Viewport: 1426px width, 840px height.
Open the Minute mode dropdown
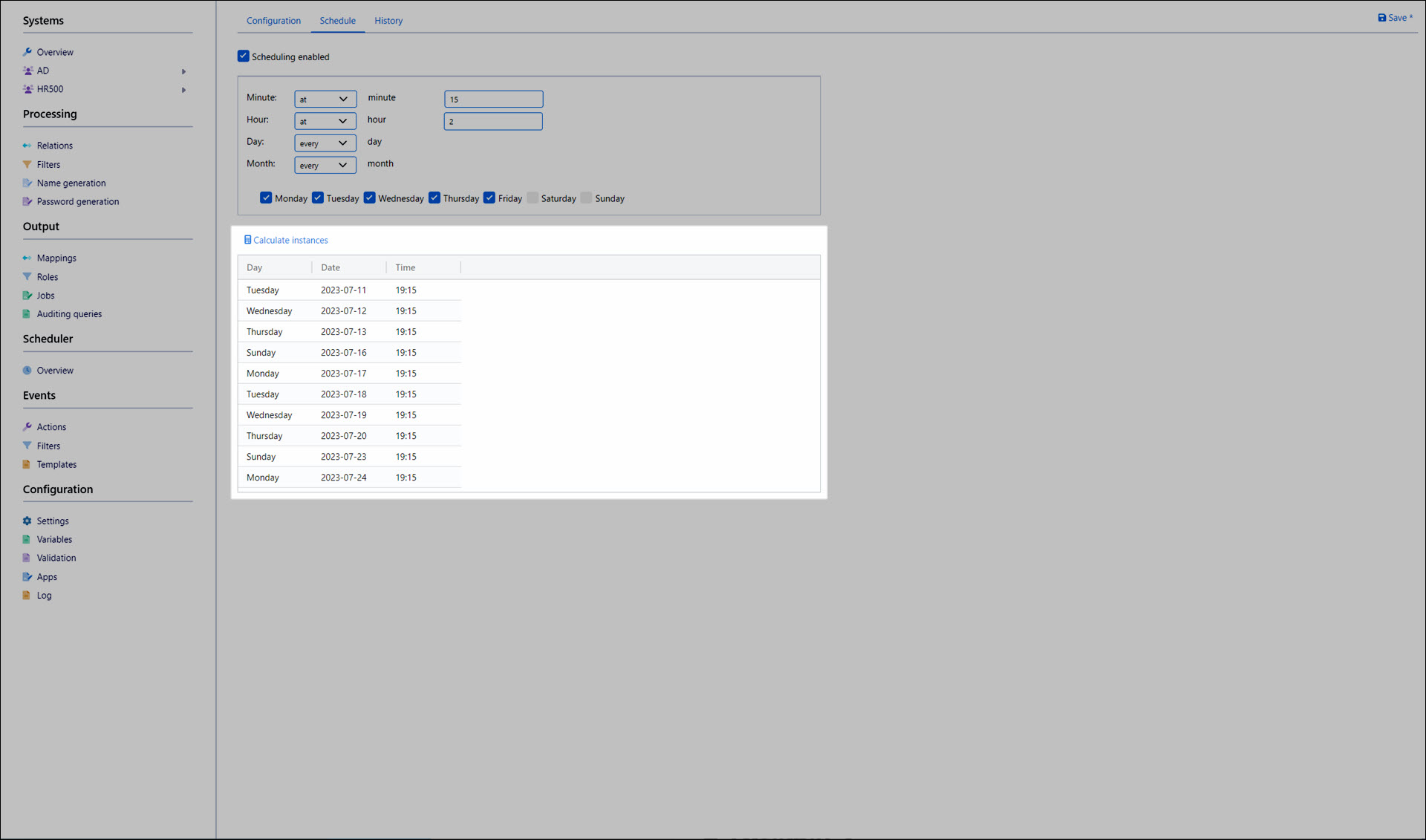click(325, 99)
